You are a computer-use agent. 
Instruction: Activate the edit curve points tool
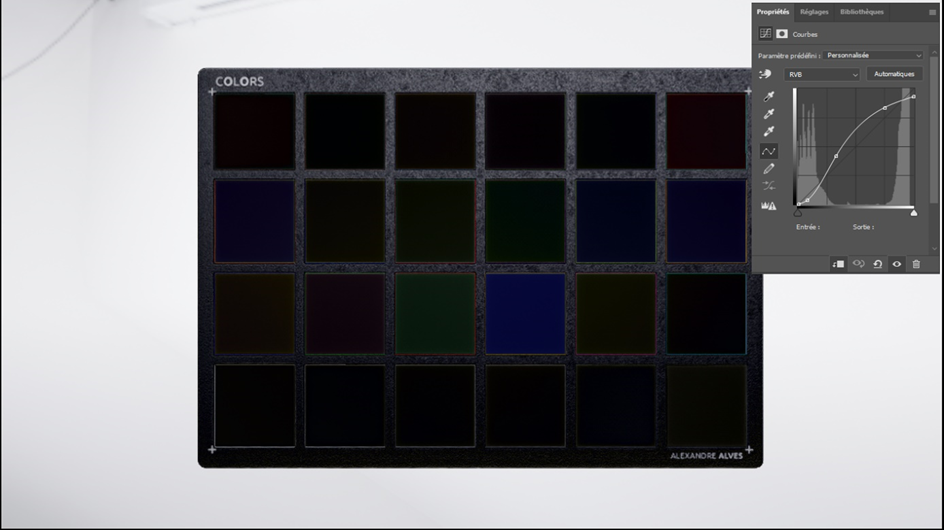(769, 151)
